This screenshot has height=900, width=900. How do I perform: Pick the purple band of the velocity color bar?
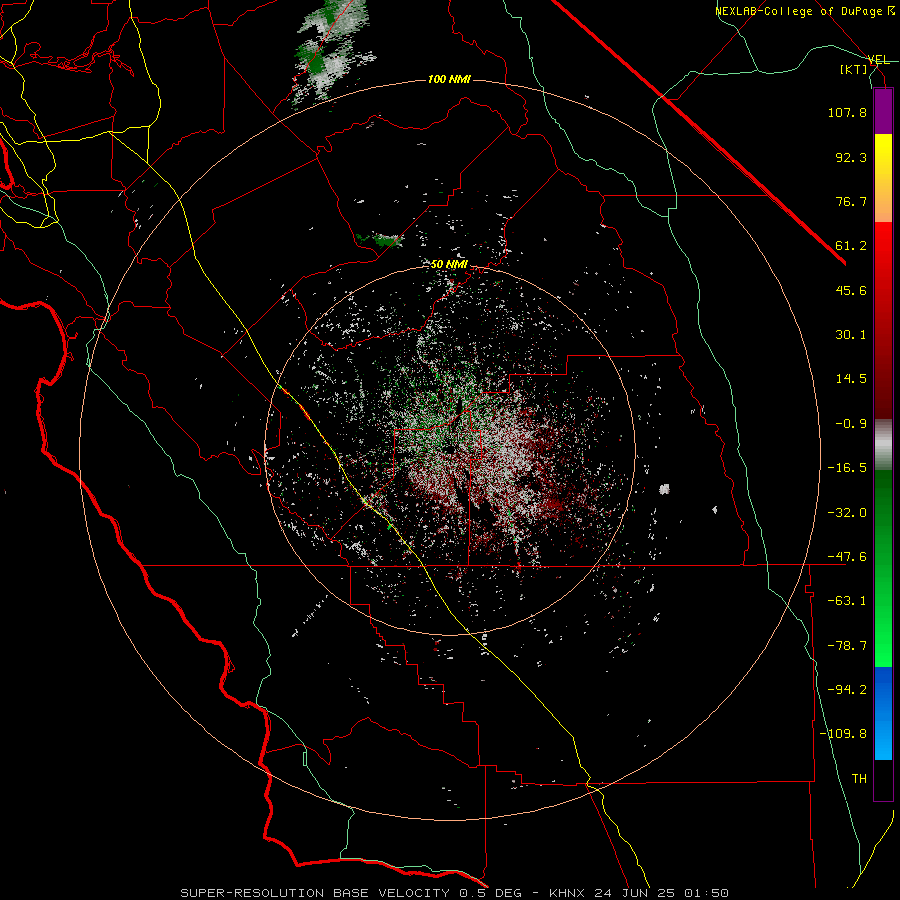tap(883, 111)
